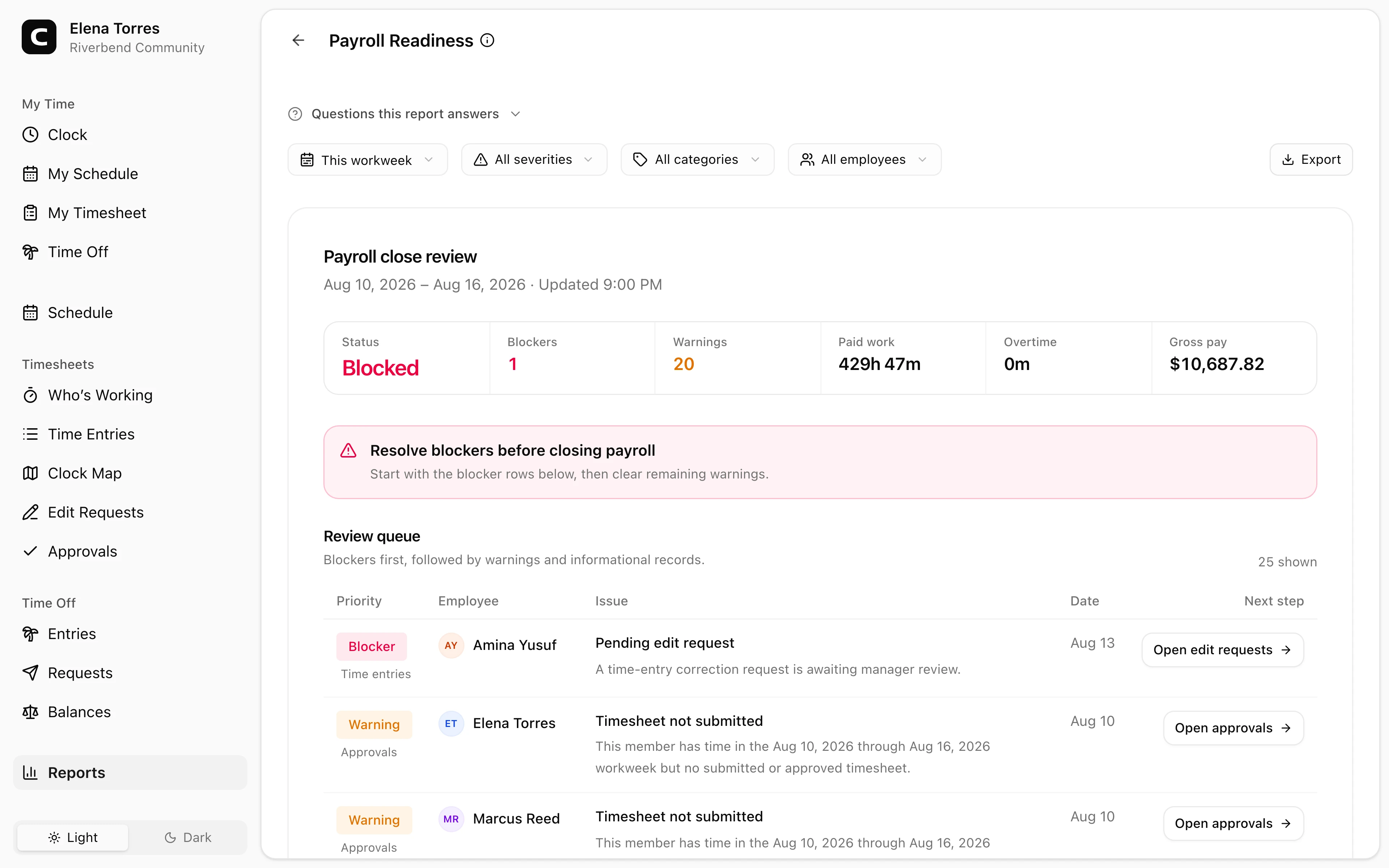Click the Time Off palm tree icon
The image size is (1389, 868).
[x=30, y=252]
